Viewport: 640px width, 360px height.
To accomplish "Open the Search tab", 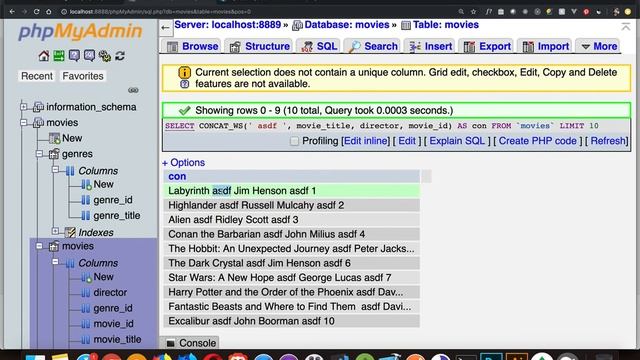I will 372,46.
